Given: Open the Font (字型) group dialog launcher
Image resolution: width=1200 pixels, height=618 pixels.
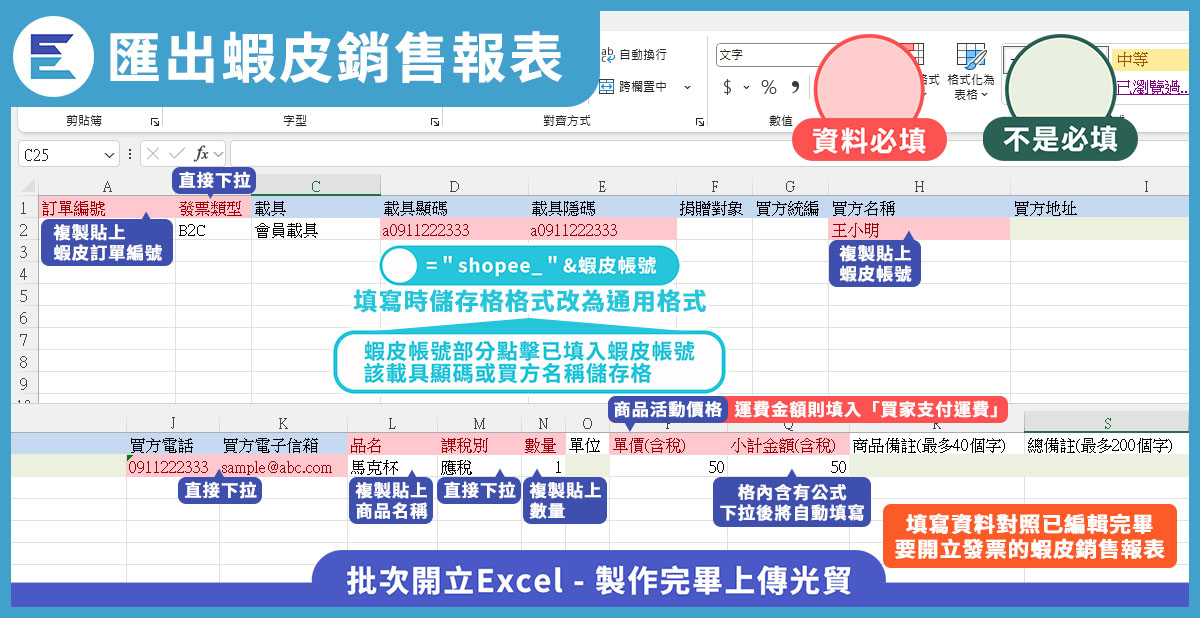Looking at the screenshot, I should pyautogui.click(x=434, y=121).
